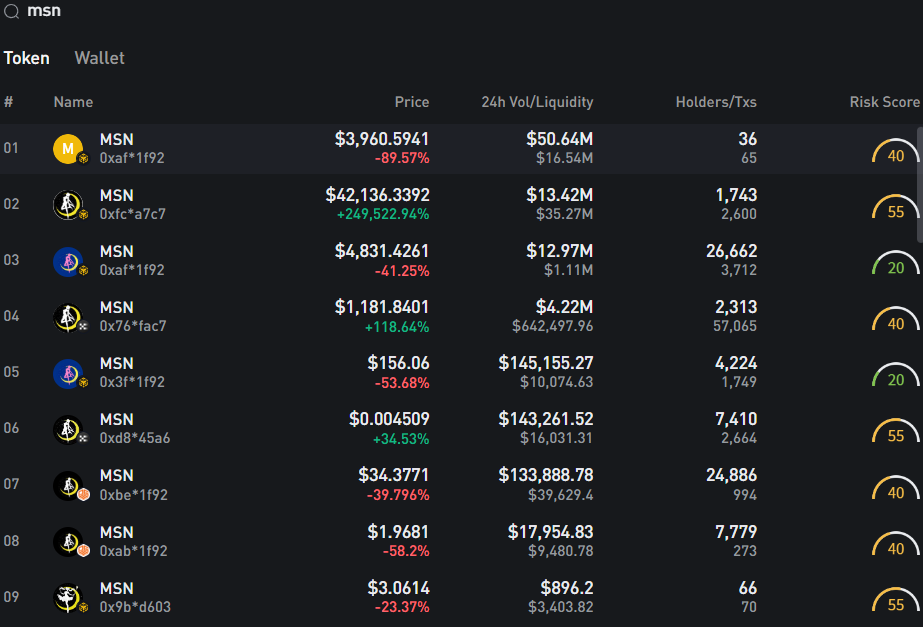The image size is (923, 627).
Task: Open token logo beside 0xbe*1f92
Action: click(x=67, y=486)
